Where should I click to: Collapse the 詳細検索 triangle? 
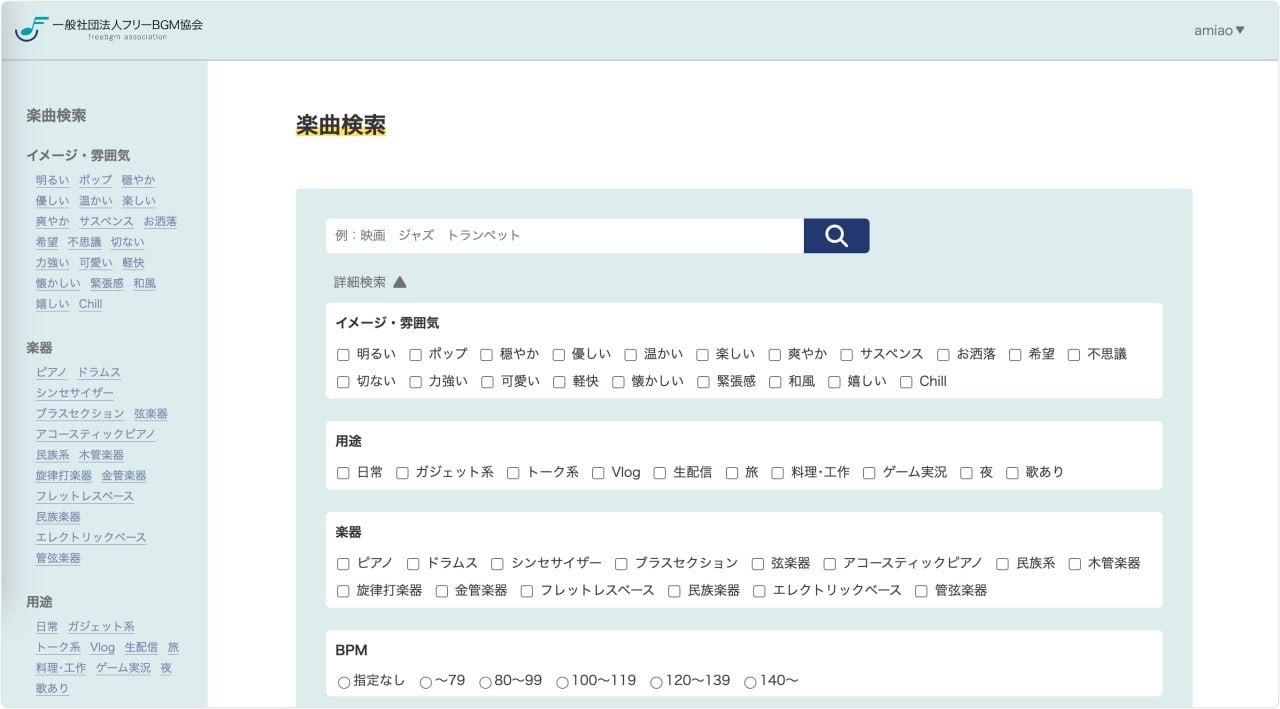click(400, 282)
